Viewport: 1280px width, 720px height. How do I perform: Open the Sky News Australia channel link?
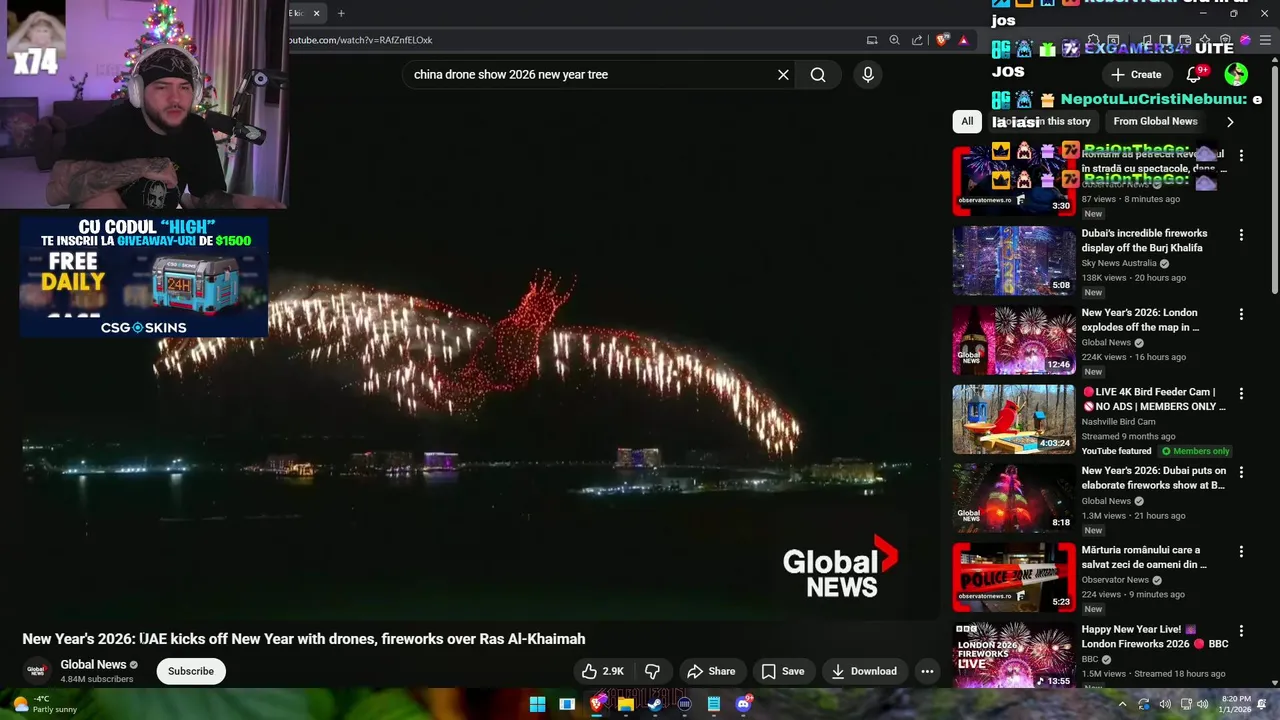pos(1118,263)
